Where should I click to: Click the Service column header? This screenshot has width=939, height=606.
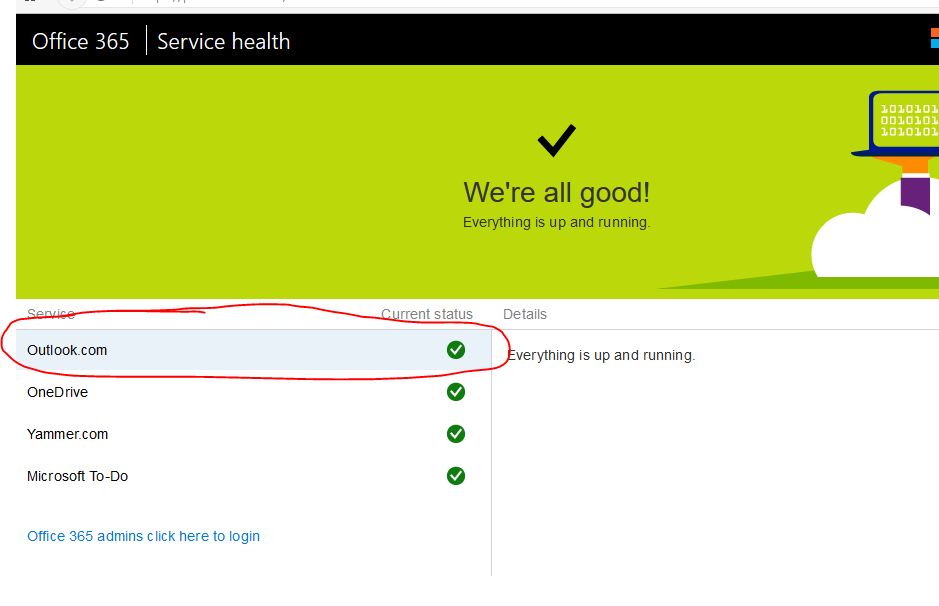(x=51, y=314)
